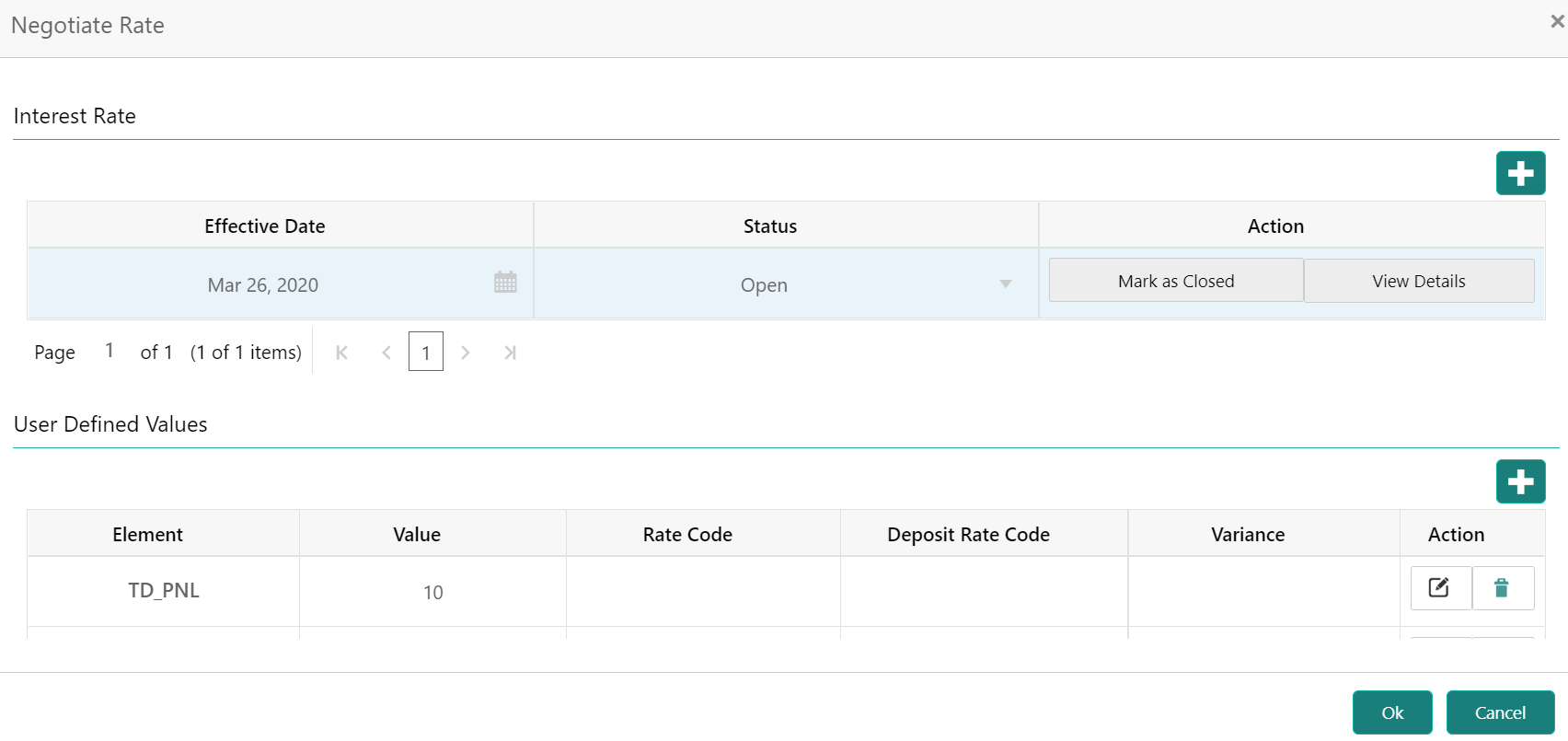Open the Effective Date calendar picker
The width and height of the screenshot is (1568, 741).
point(505,283)
